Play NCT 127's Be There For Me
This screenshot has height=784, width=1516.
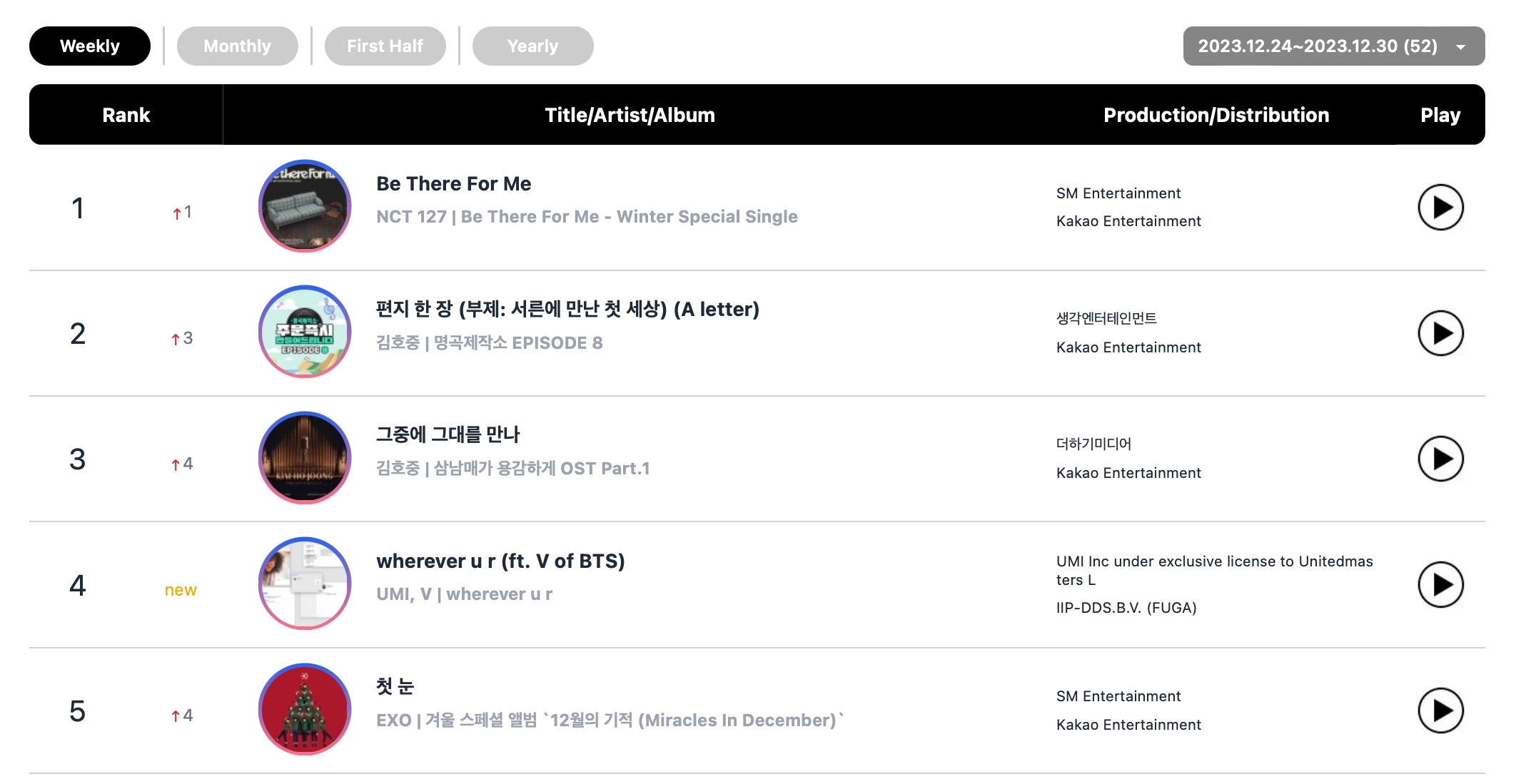click(x=1440, y=208)
